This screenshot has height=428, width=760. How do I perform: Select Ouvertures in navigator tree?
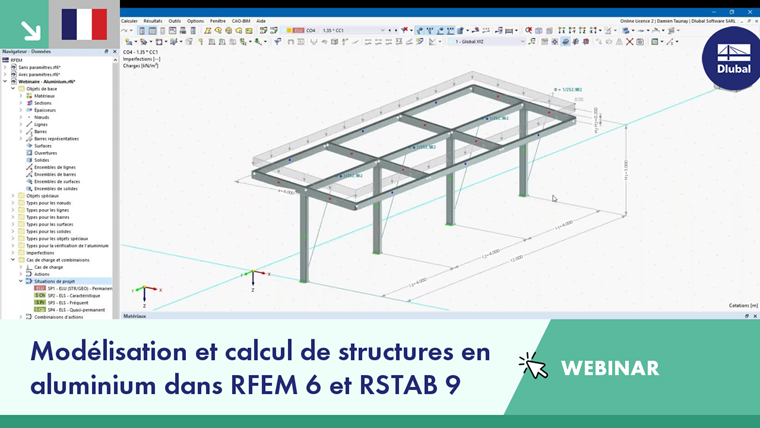pyautogui.click(x=46, y=153)
